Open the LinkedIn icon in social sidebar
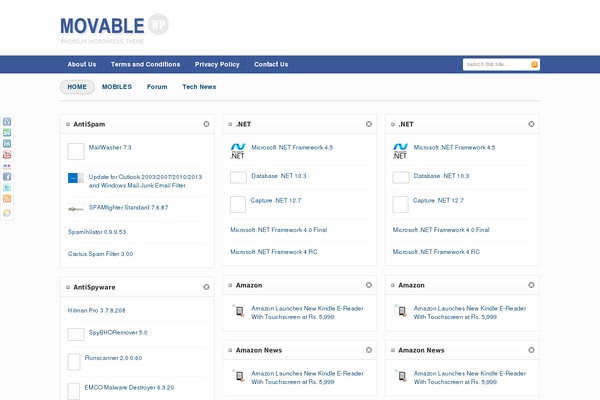This screenshot has height=400, width=600. click(7, 144)
